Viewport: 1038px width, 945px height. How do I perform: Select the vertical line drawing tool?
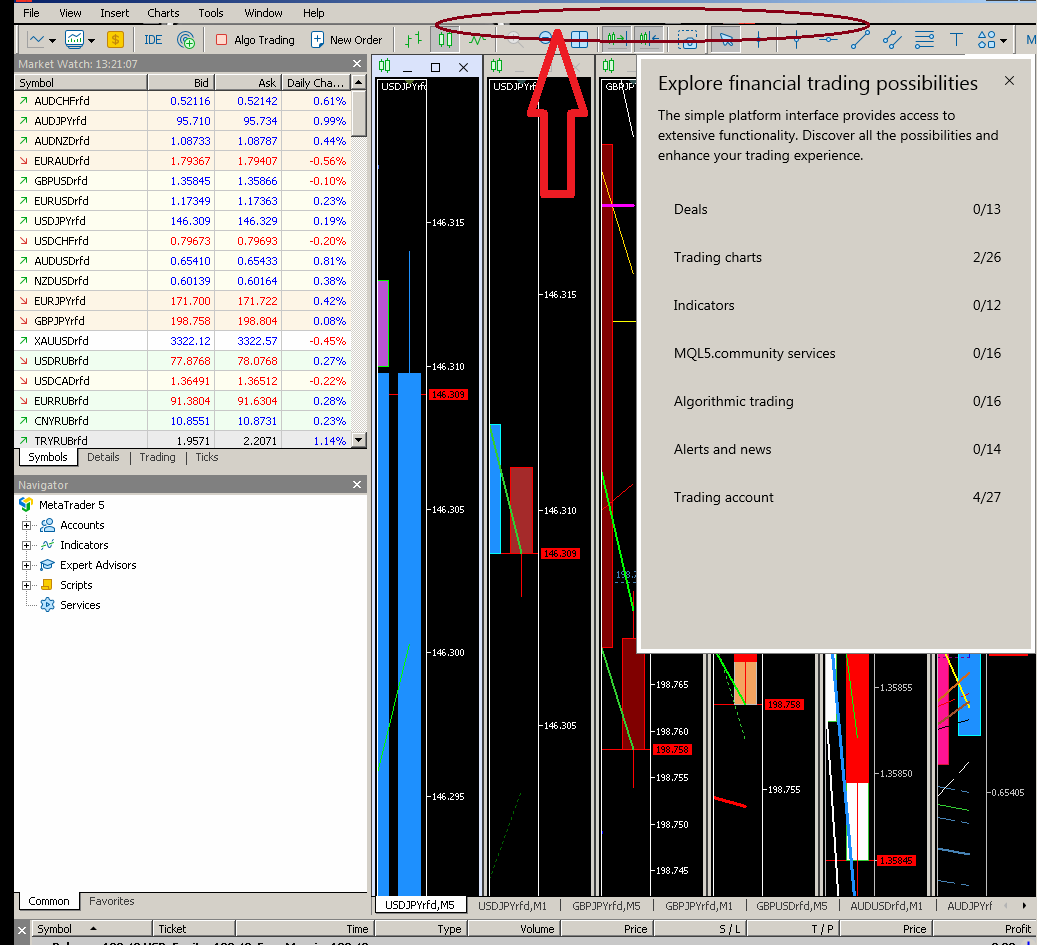click(x=796, y=40)
